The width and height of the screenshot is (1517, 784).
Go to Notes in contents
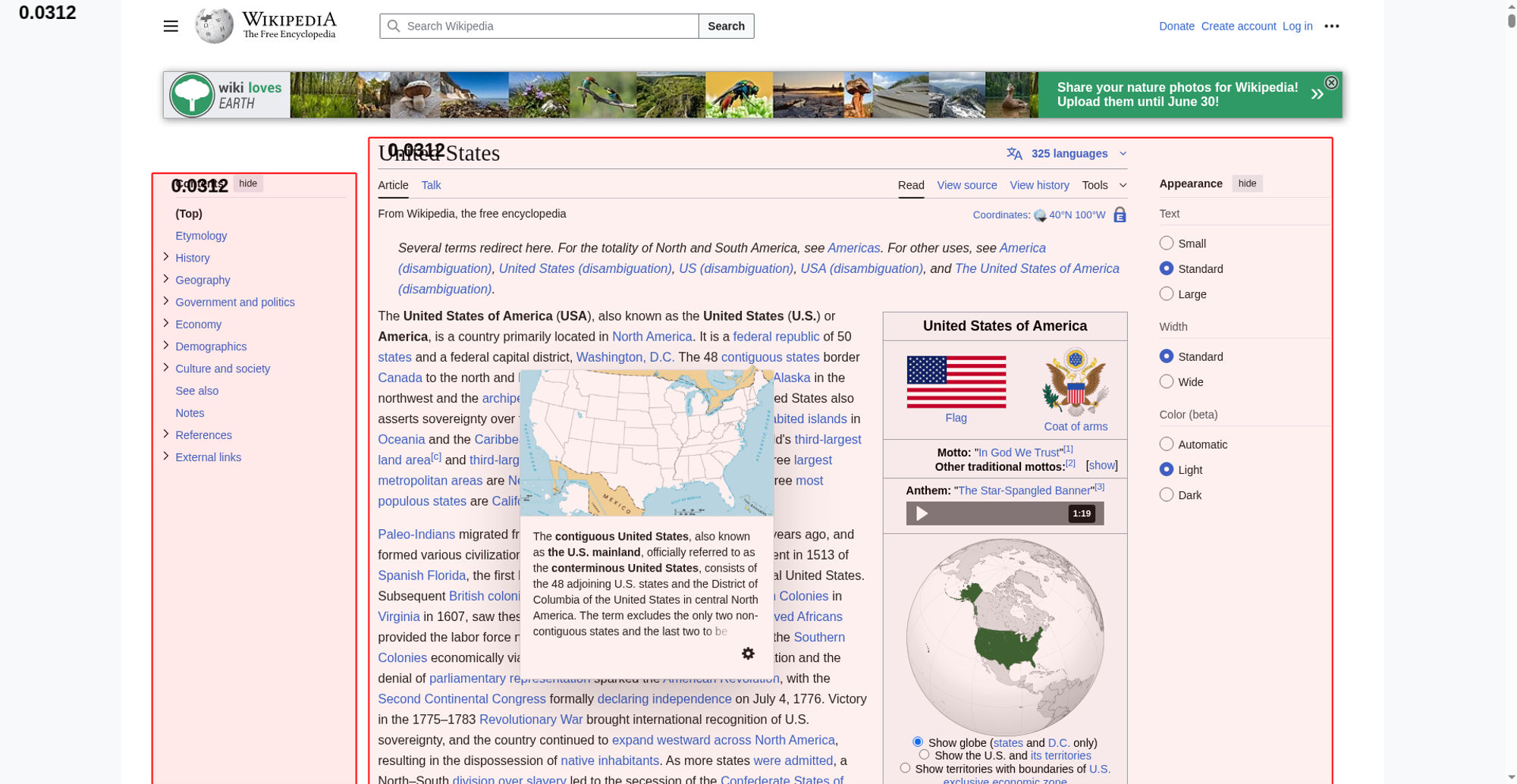pos(190,412)
